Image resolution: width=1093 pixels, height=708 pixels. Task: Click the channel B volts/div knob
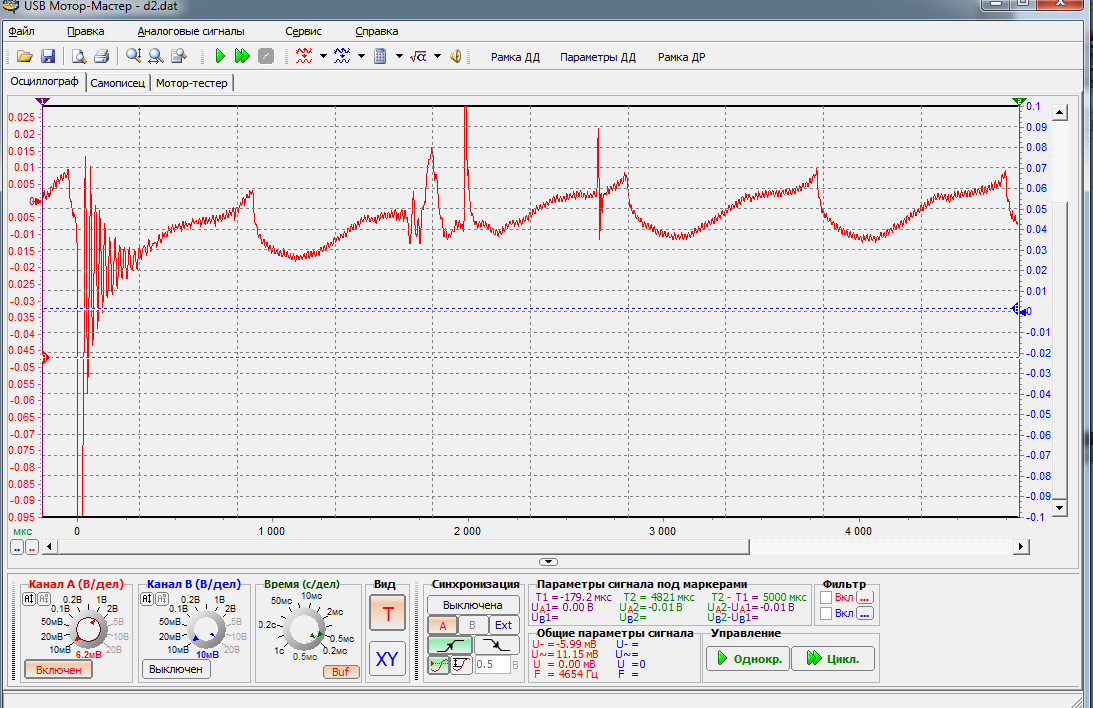[x=206, y=629]
